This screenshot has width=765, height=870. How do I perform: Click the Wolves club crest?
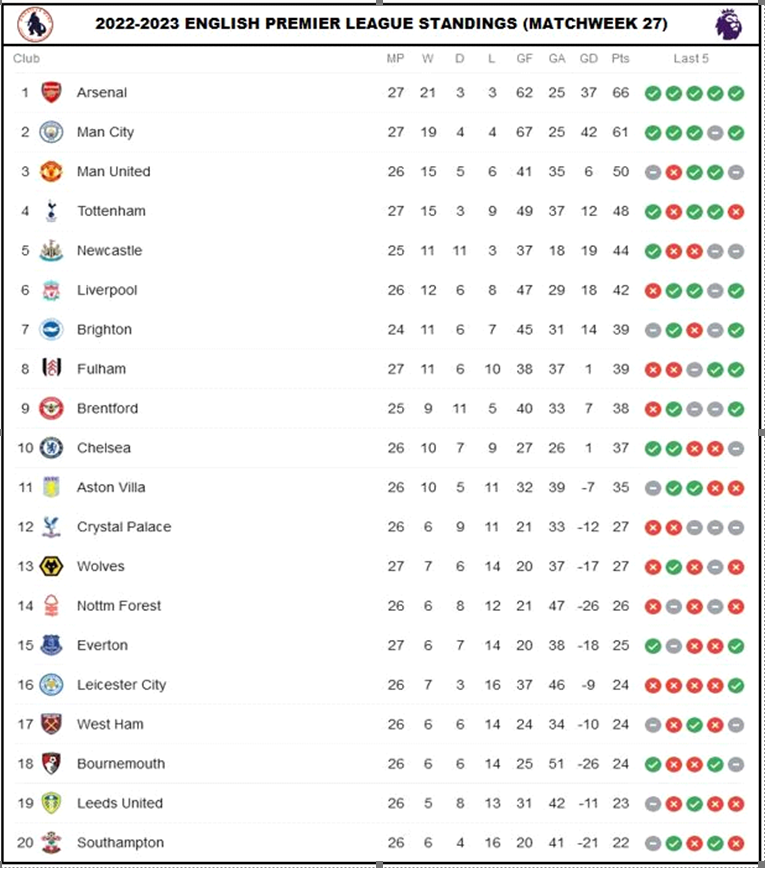point(51,566)
